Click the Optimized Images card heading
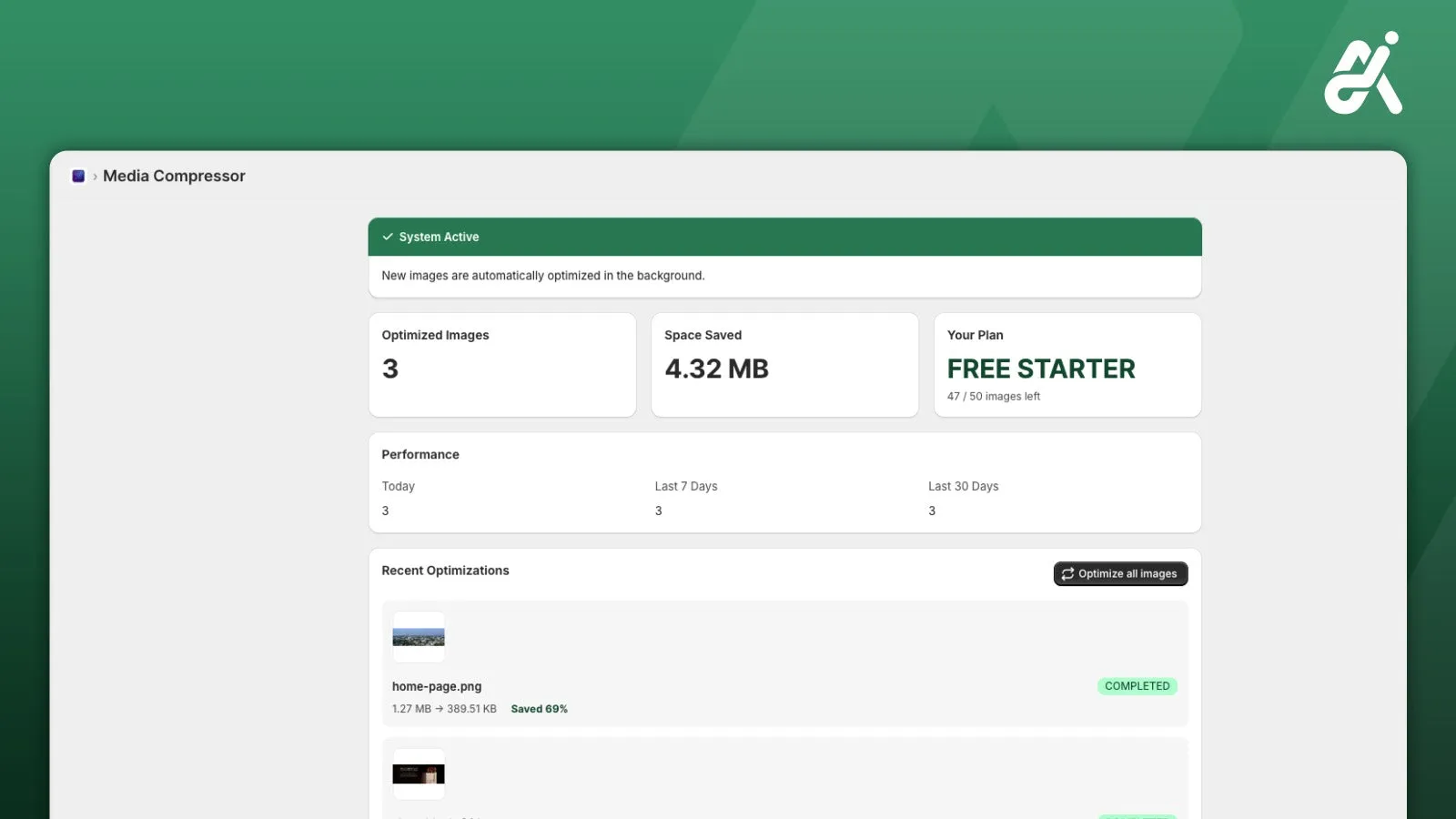Screen dimensions: 1456x819 click(435, 335)
